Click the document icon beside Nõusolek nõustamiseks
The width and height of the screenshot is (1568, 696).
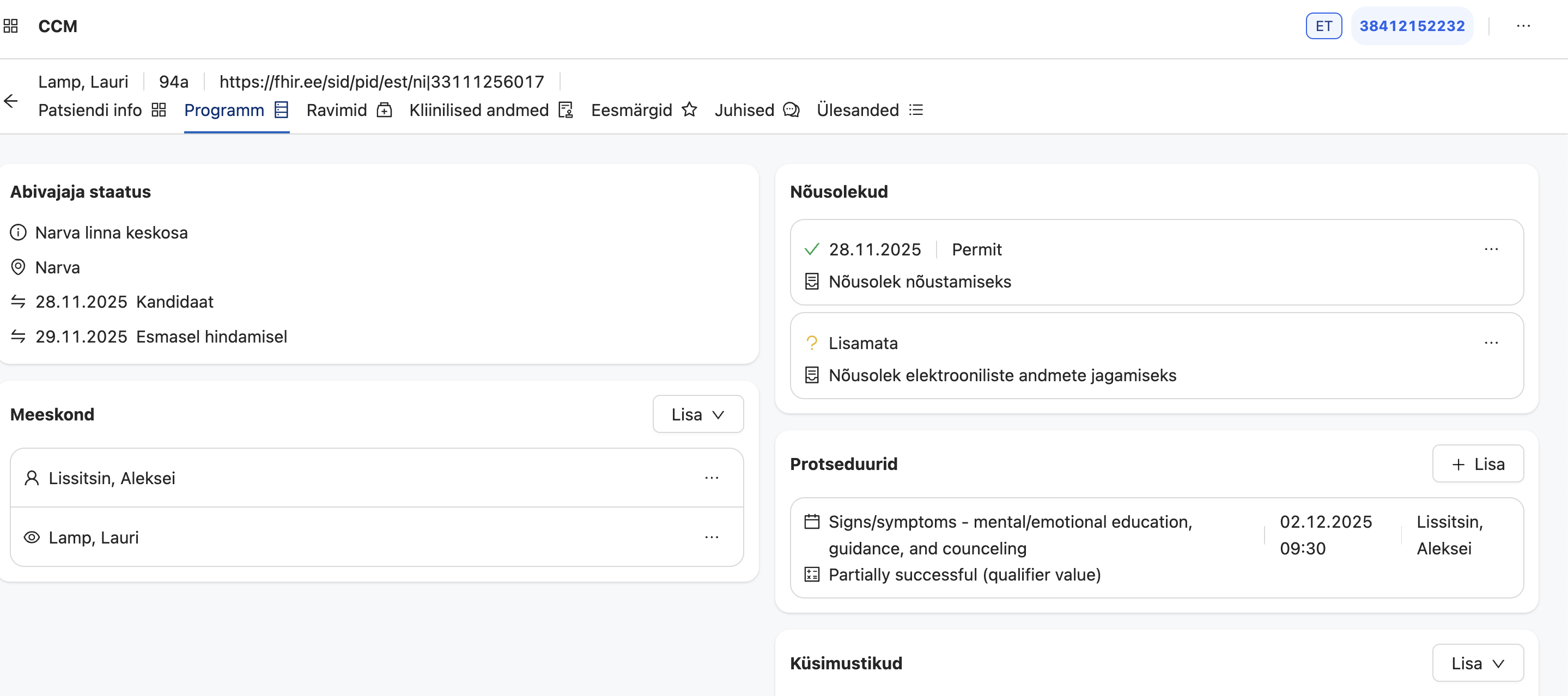(811, 281)
